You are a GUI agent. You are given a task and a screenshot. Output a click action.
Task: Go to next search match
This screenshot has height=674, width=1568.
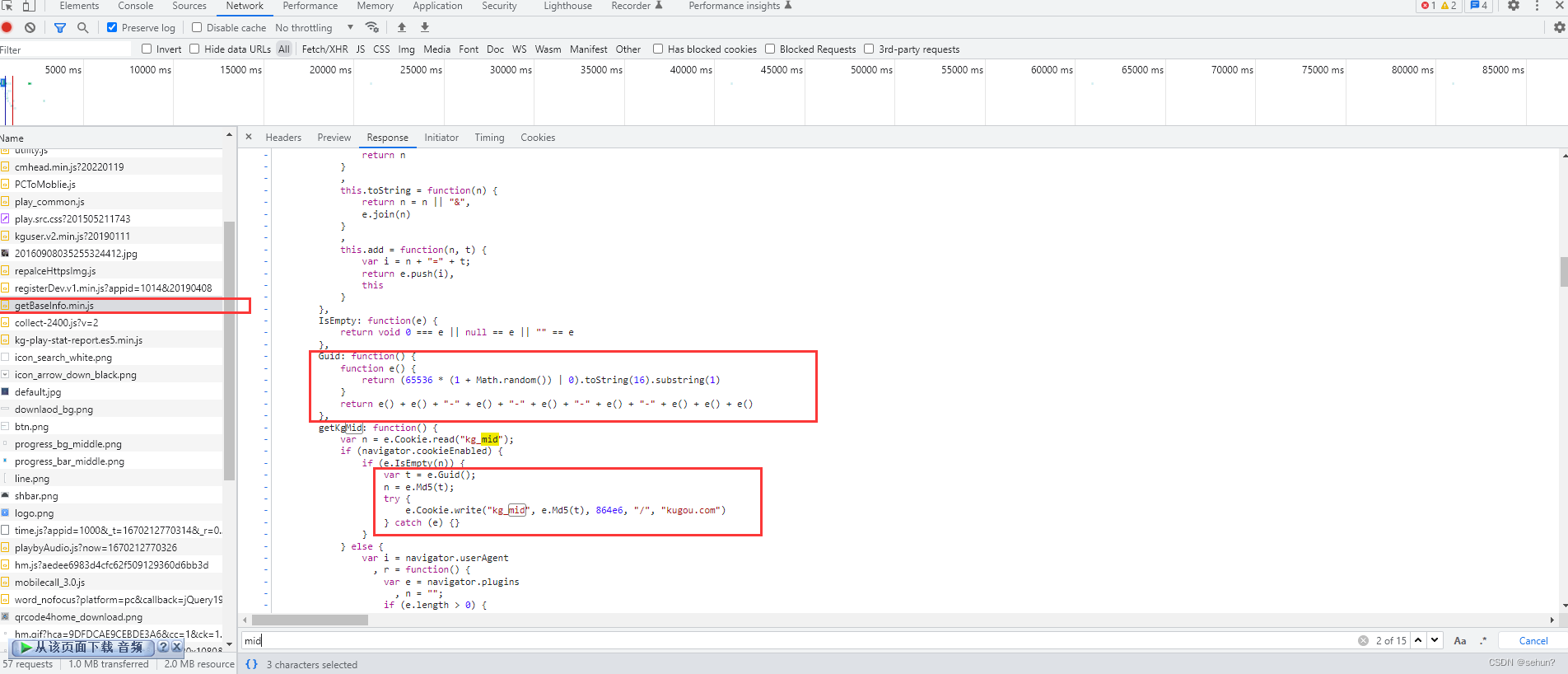click(1435, 640)
